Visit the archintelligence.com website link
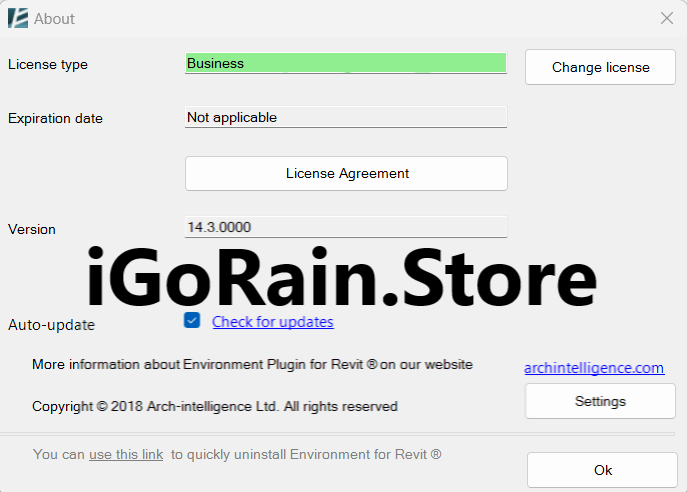The image size is (687, 492). click(x=593, y=368)
